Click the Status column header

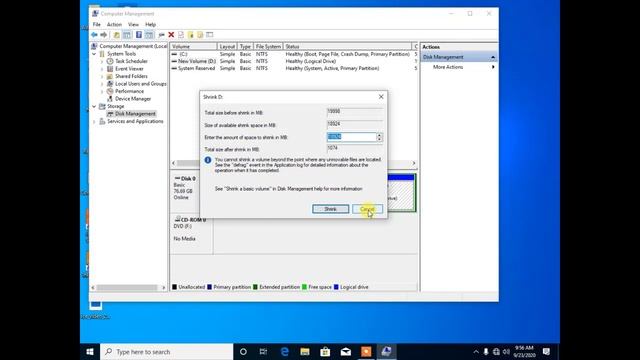(x=348, y=47)
